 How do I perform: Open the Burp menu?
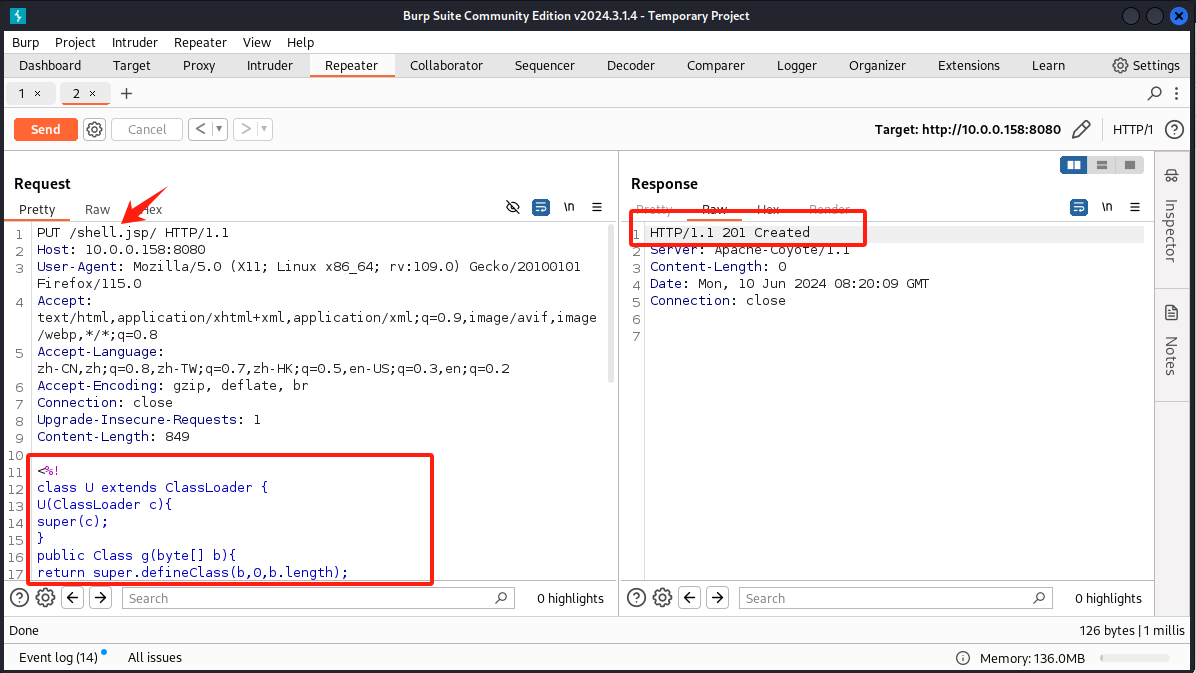pyautogui.click(x=25, y=43)
